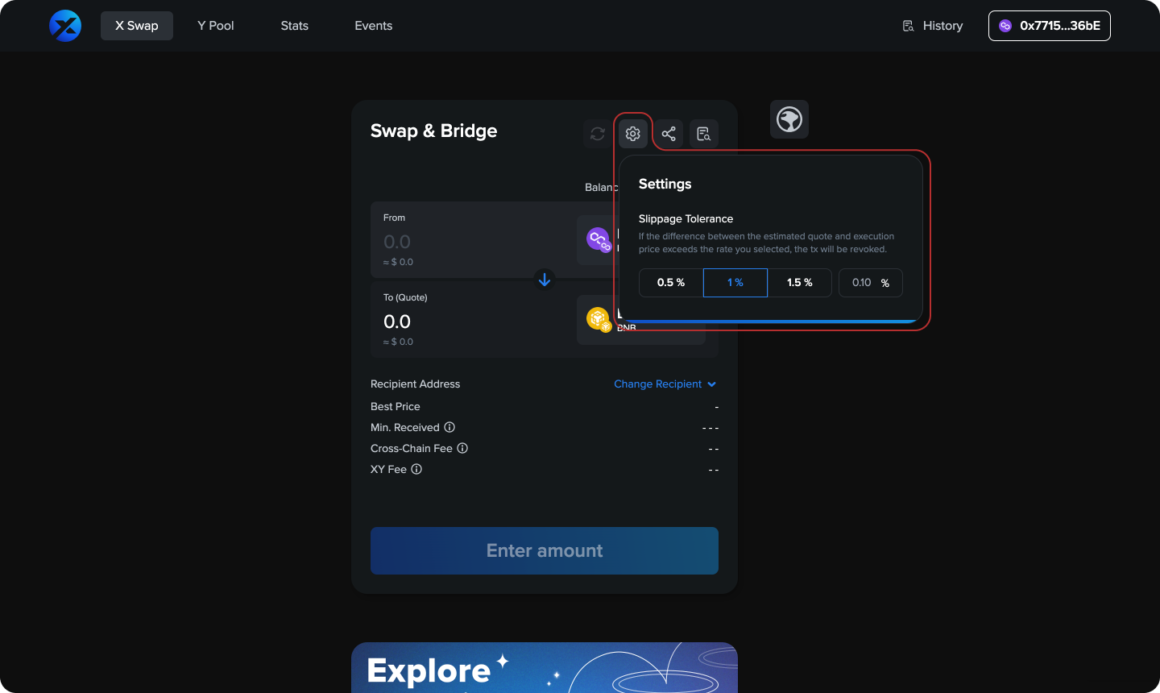Click the swap refresh icon

pyautogui.click(x=597, y=132)
